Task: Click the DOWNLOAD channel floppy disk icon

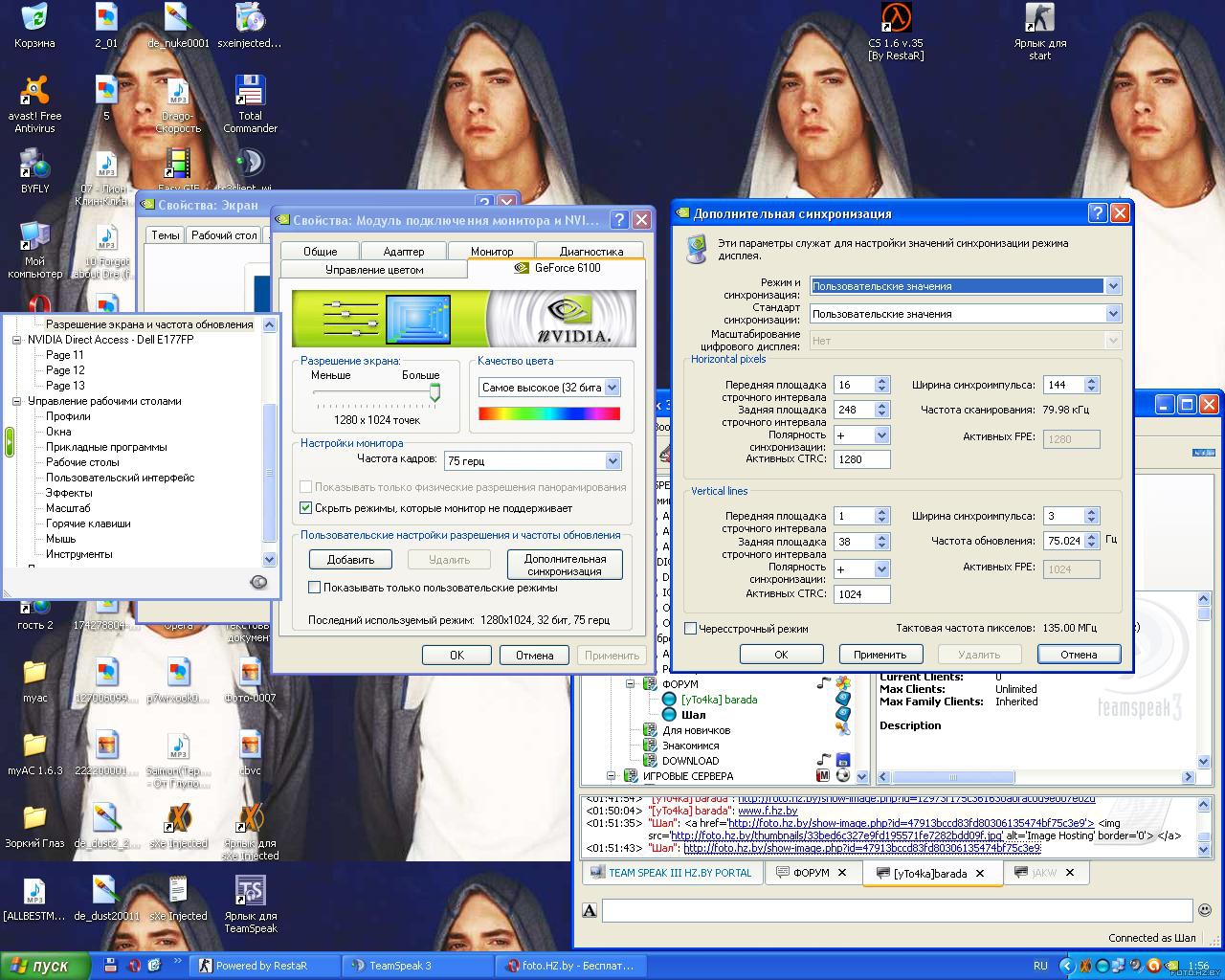Action: click(843, 761)
